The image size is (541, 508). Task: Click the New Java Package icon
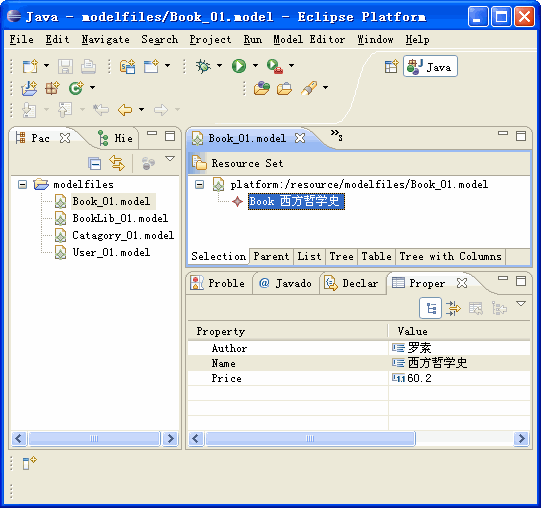[x=52, y=88]
